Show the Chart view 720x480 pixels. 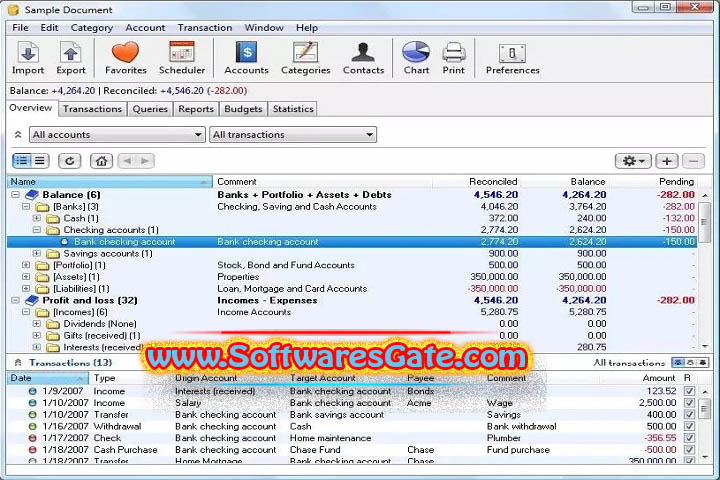416,58
